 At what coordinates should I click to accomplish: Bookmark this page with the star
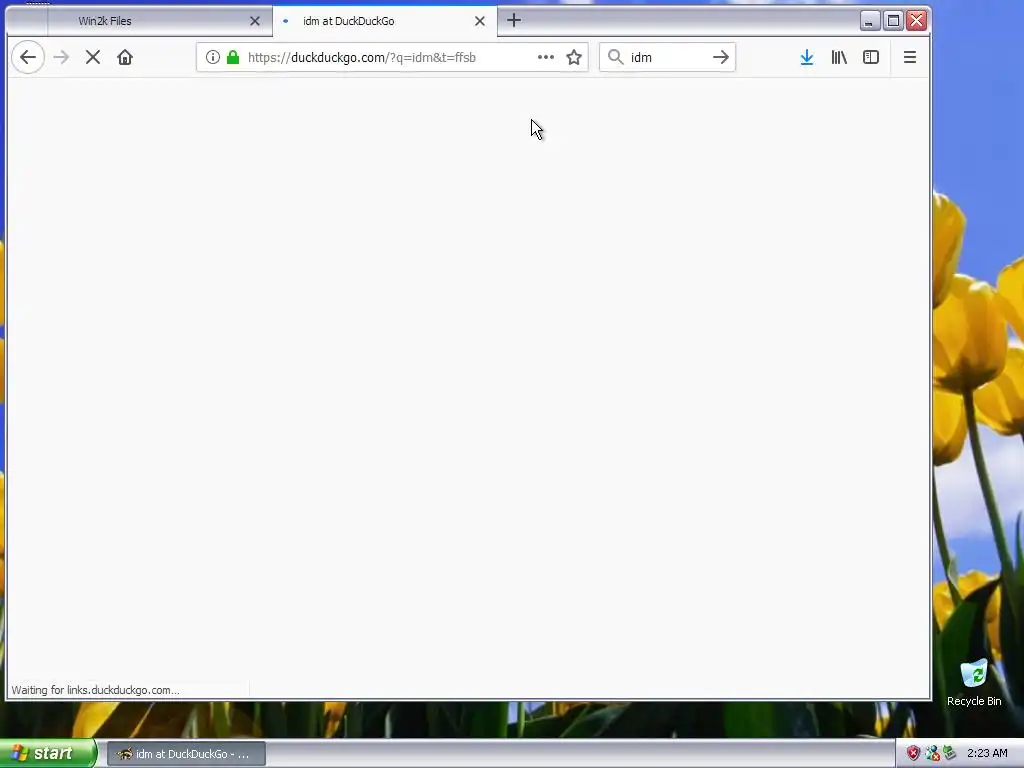click(x=574, y=57)
